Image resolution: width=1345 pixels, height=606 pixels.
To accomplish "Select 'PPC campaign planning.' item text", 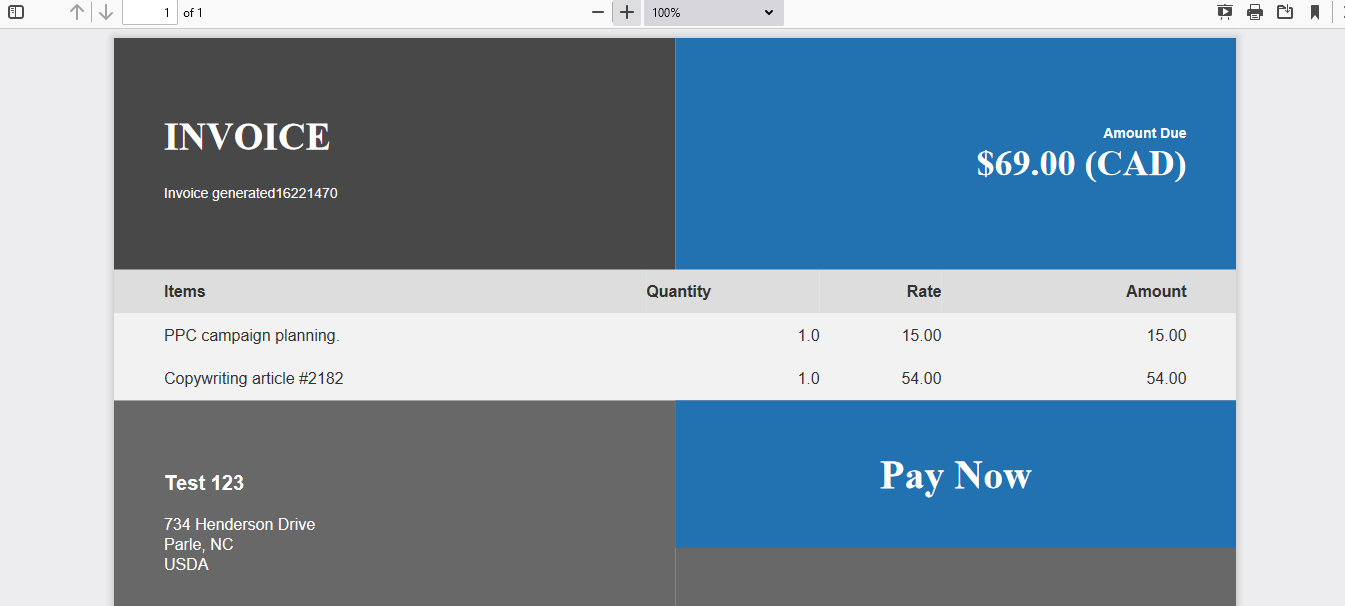I will pos(252,335).
